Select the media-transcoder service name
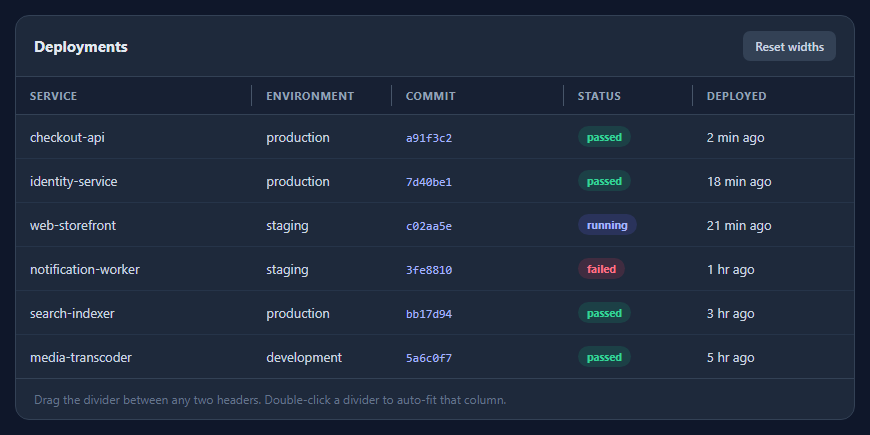The image size is (870, 435). click(x=80, y=357)
